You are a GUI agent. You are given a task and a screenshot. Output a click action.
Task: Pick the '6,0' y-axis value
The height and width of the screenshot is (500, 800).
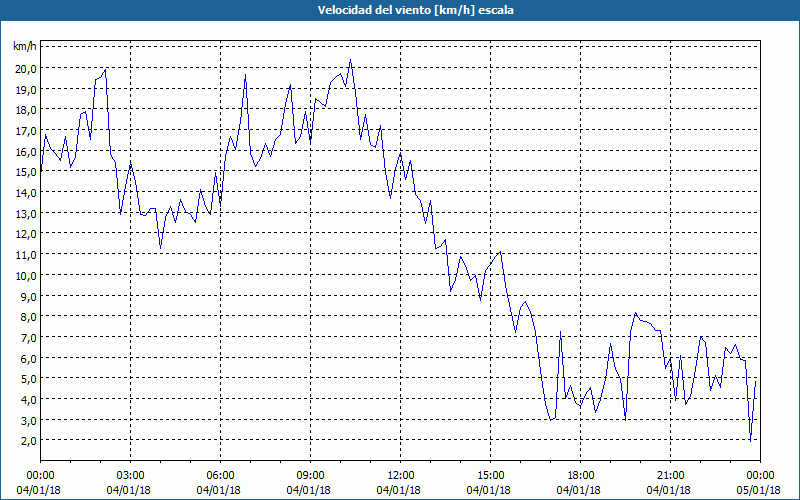click(x=28, y=358)
